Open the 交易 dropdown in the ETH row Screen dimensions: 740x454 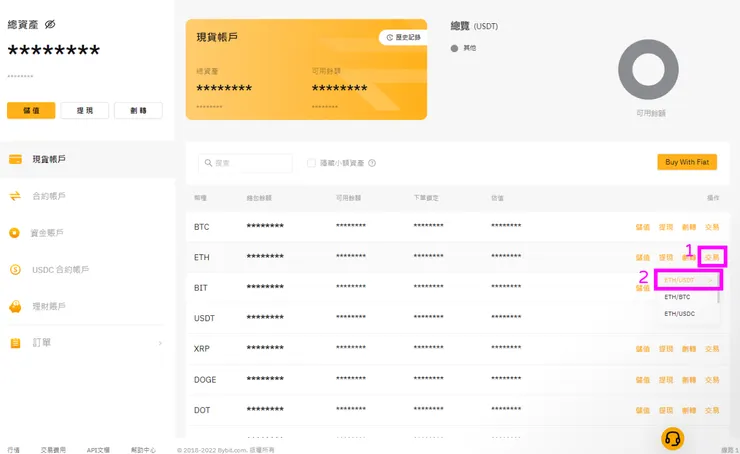[x=712, y=257]
